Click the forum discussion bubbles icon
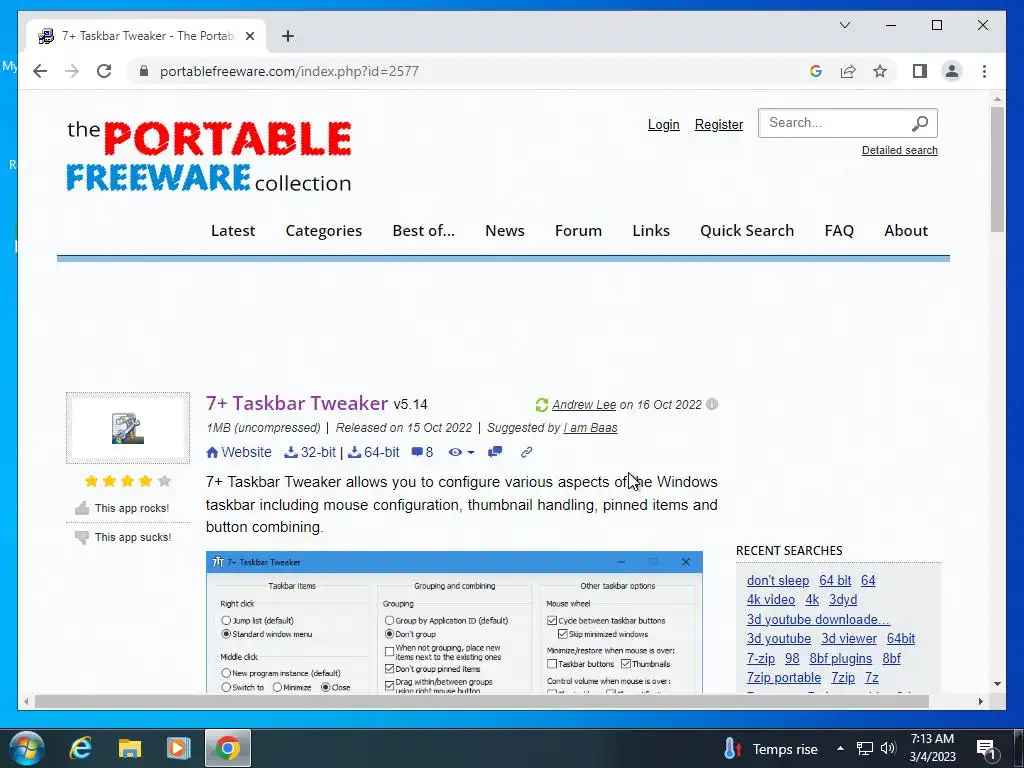Viewport: 1024px width, 768px height. (x=495, y=452)
